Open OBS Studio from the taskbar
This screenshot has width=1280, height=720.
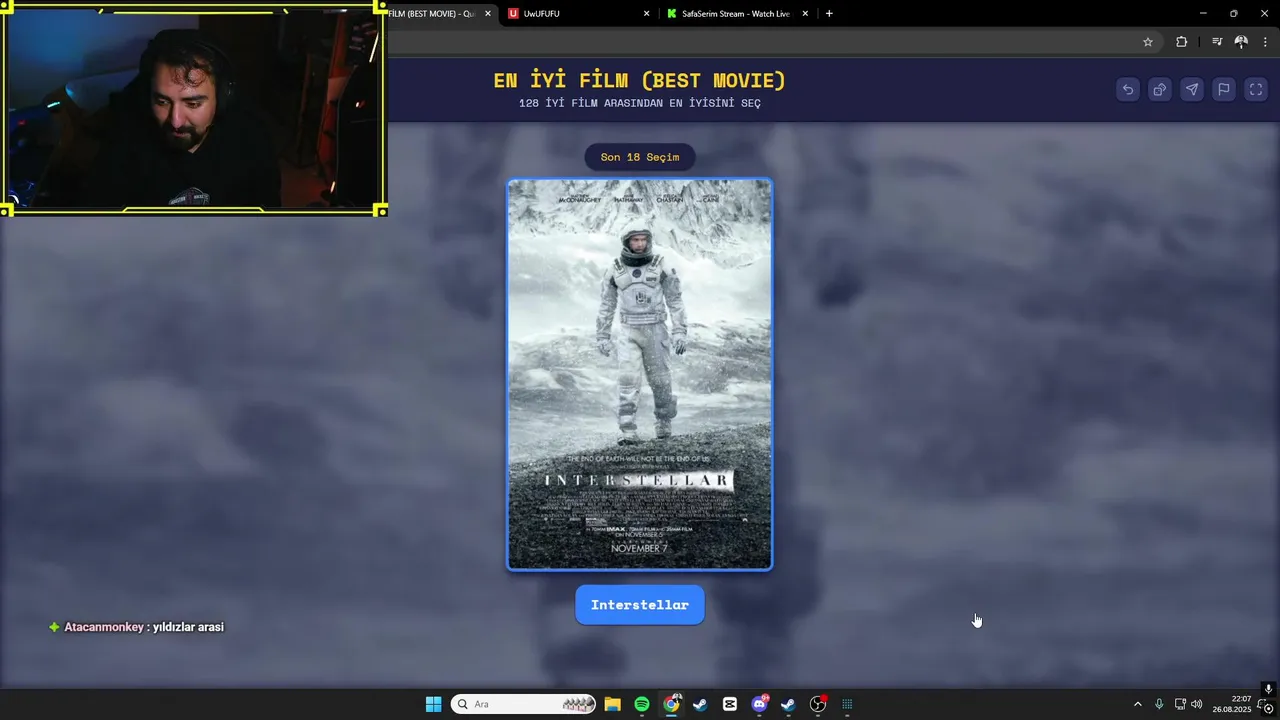pos(818,704)
